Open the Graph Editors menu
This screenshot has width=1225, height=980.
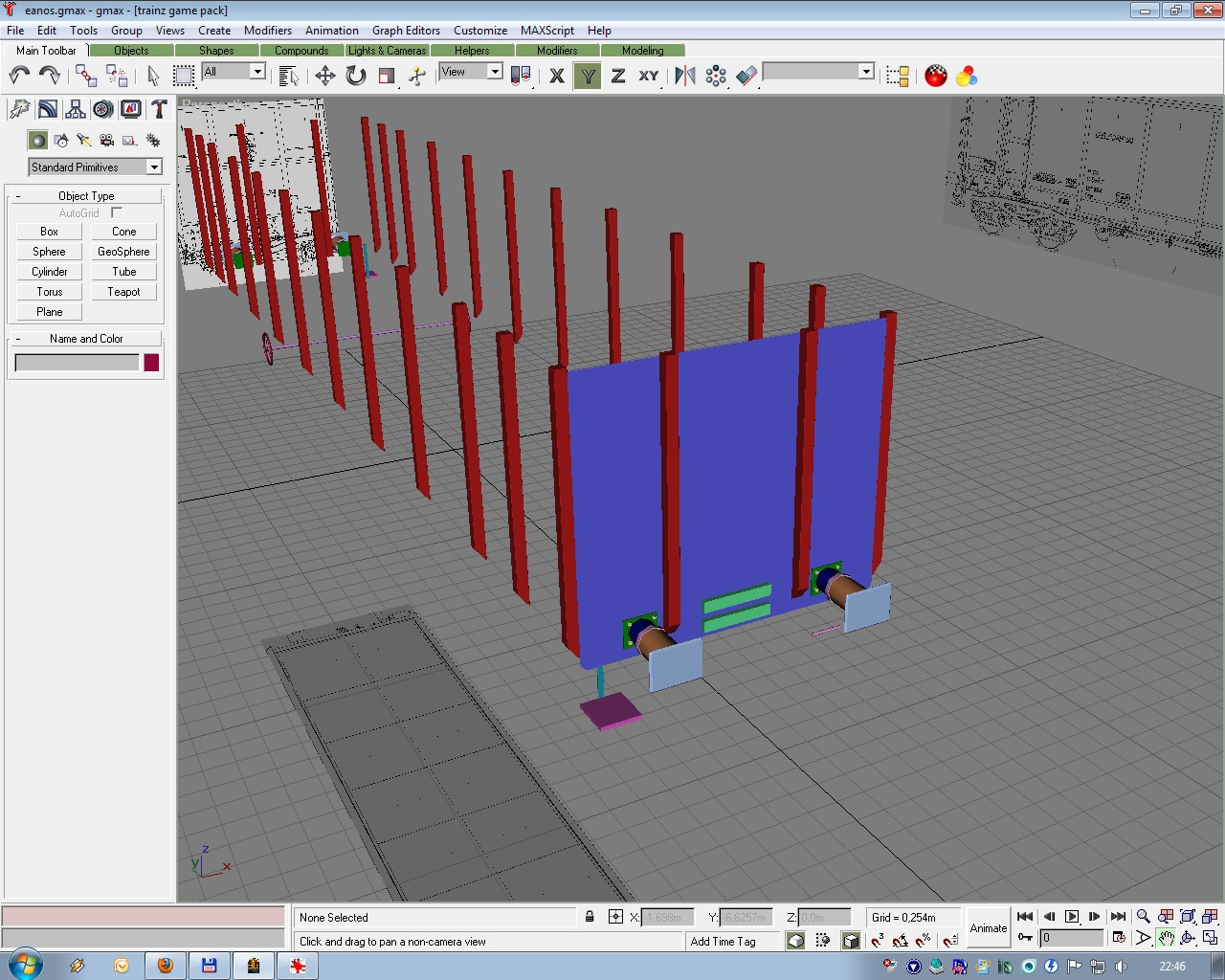tap(406, 31)
